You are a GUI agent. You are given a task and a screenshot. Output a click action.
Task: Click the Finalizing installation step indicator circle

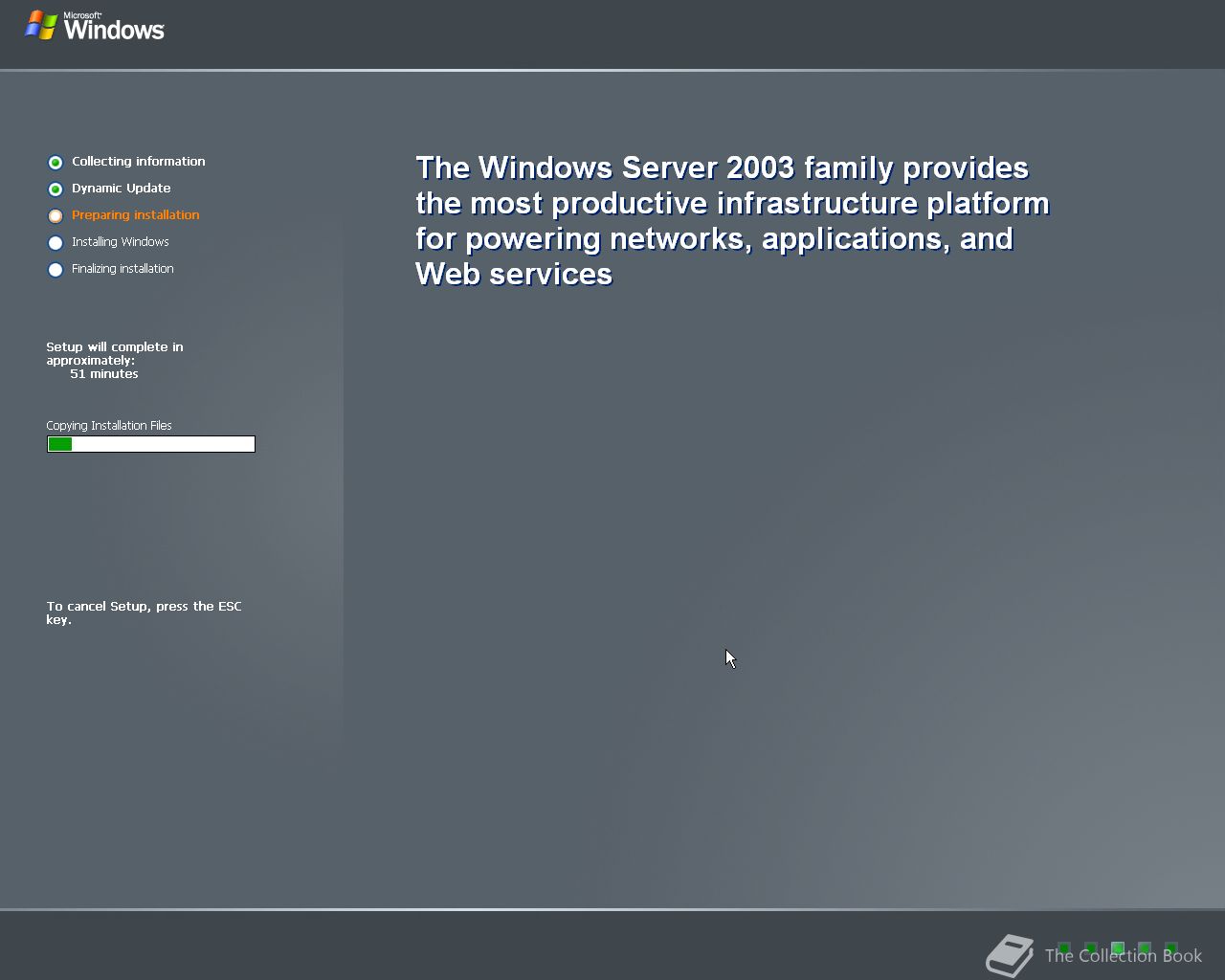tap(56, 270)
